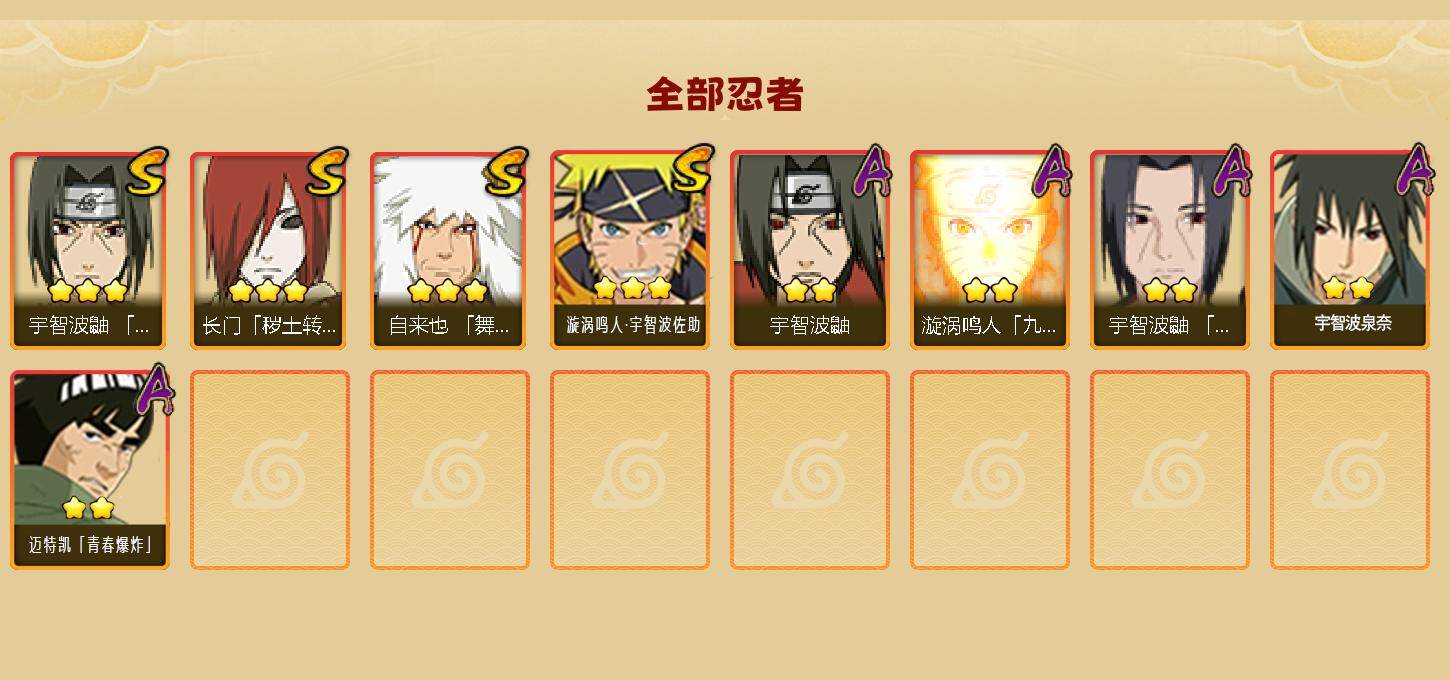Screen dimensions: 1450x680
Task: Click the A rank badge on 宇智波泉奈 card
Action: 1414,169
